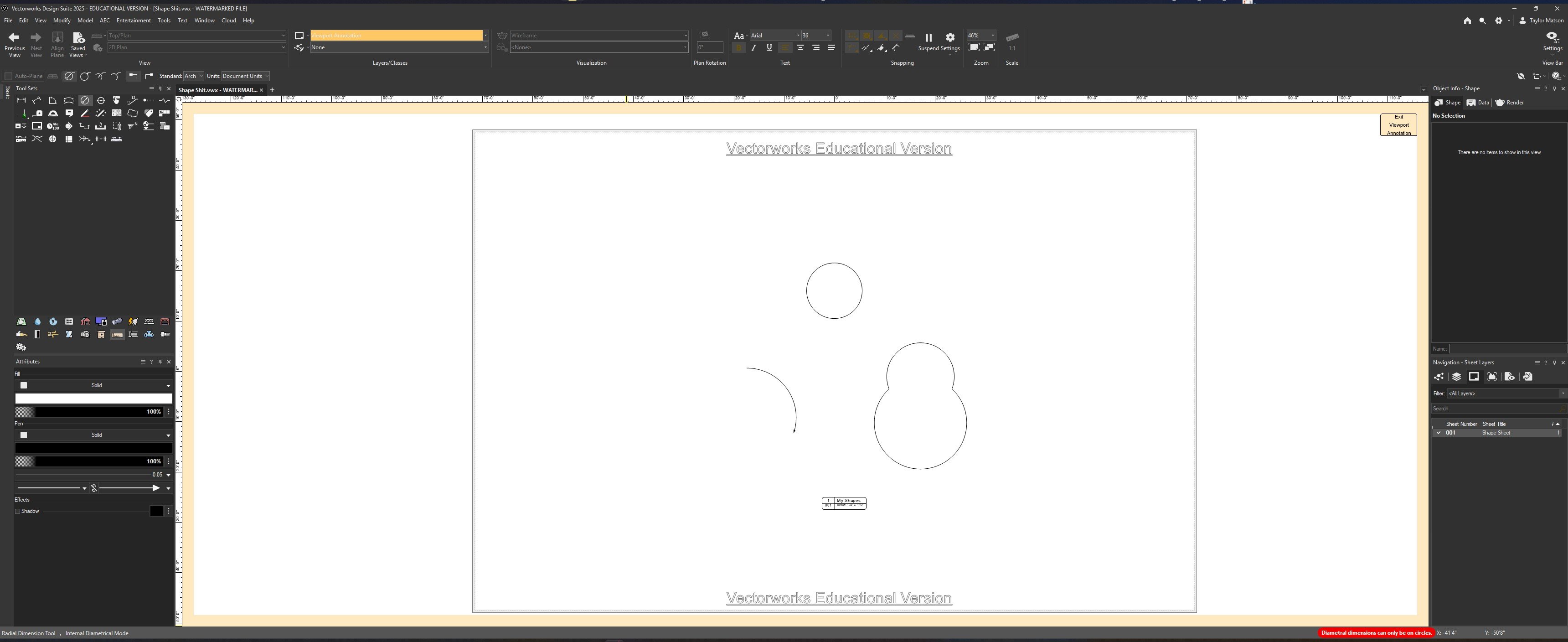This screenshot has height=642, width=1568.
Task: Click Previous View in the view bar
Action: coord(14,43)
